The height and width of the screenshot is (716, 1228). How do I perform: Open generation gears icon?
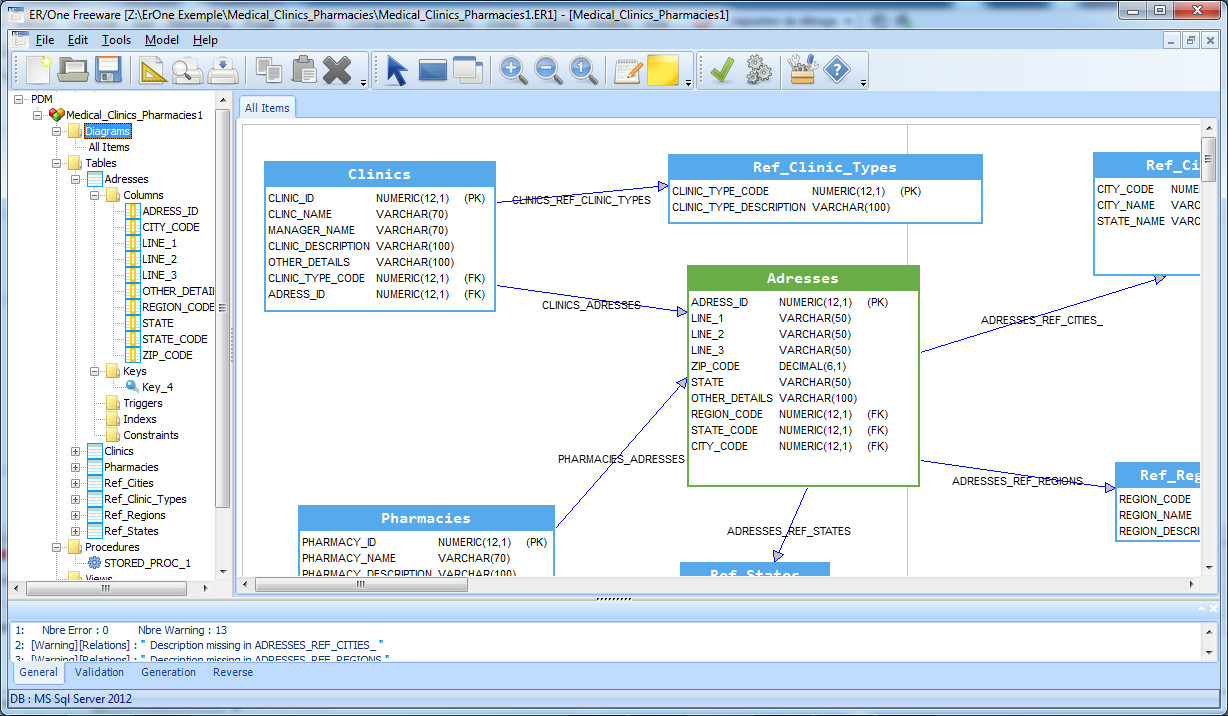[x=758, y=70]
